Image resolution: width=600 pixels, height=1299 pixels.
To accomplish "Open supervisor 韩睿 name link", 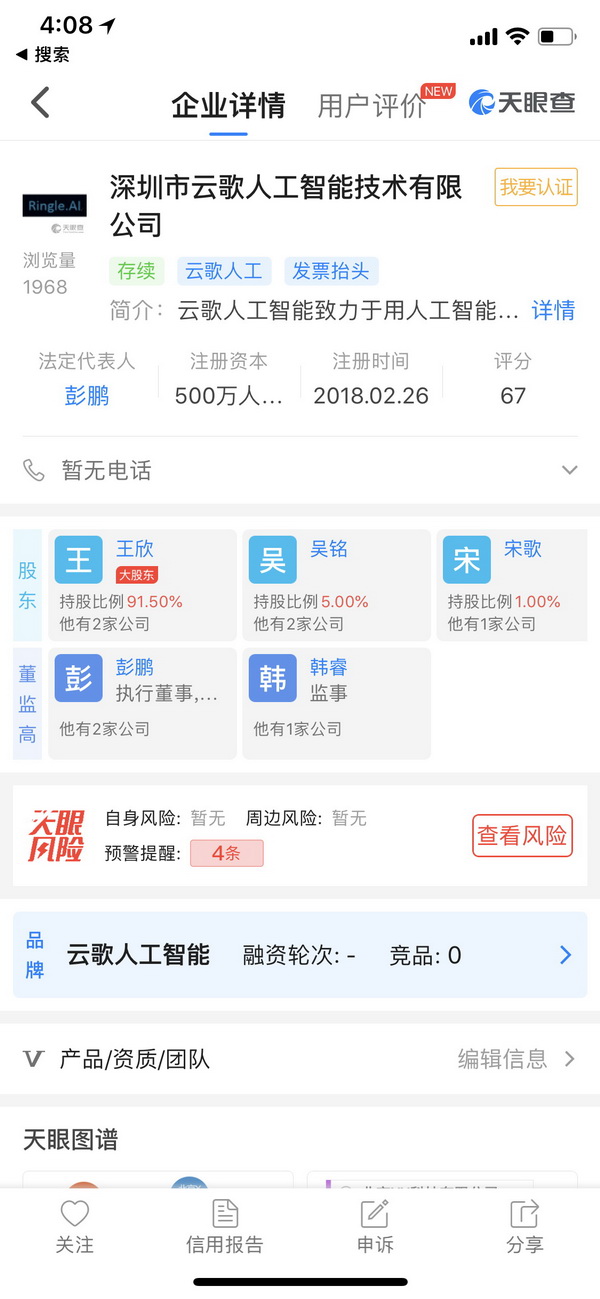I will [329, 666].
